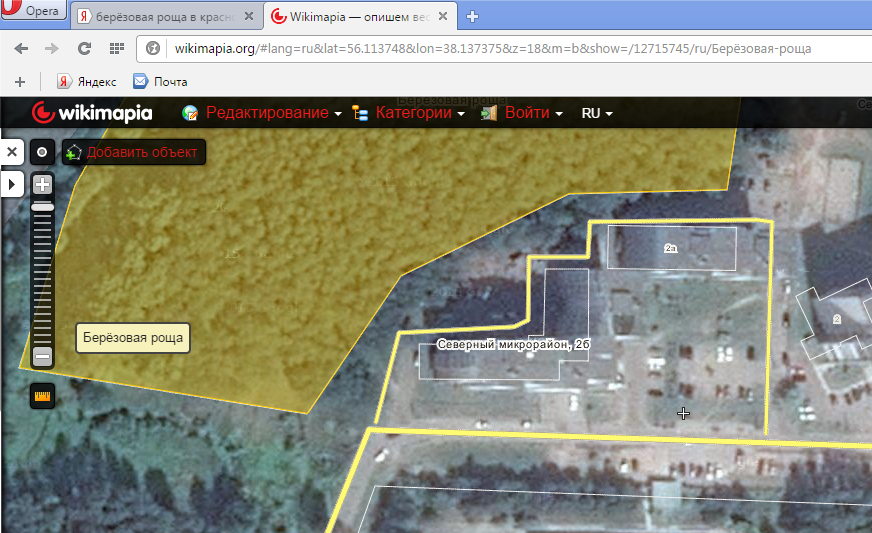Reload the current page
The height and width of the screenshot is (533, 872).
click(x=84, y=48)
